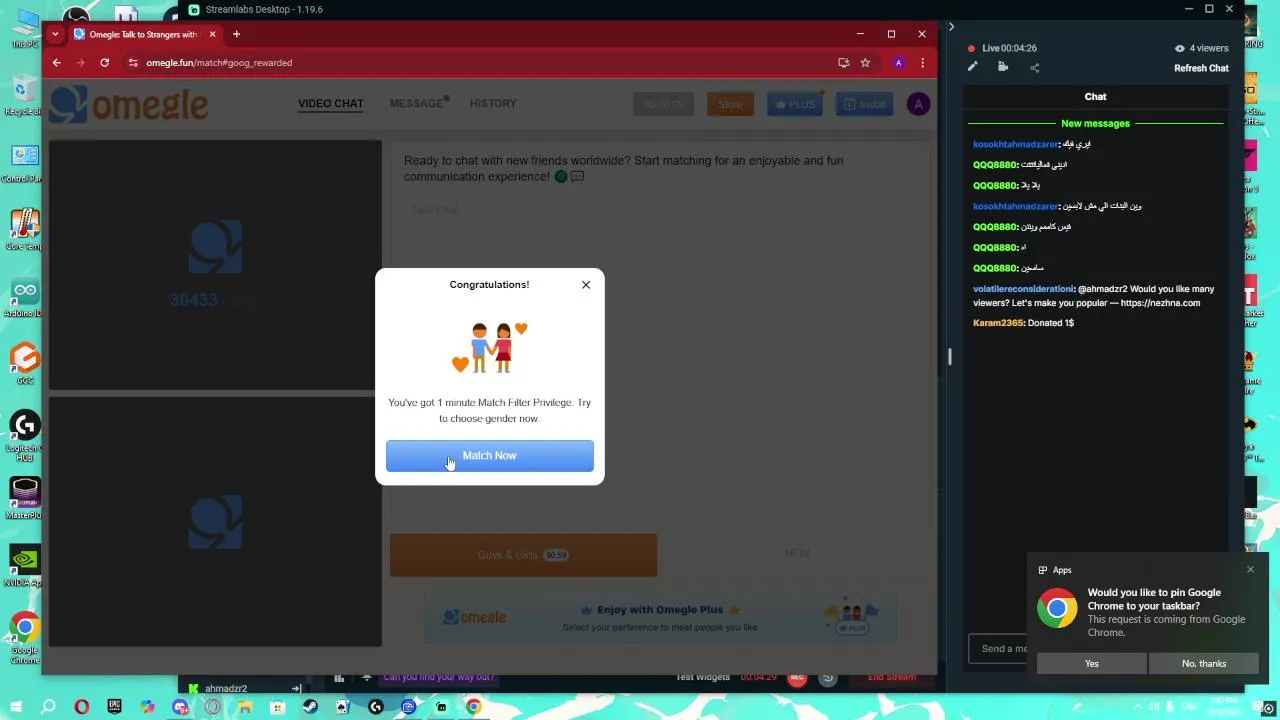Screen dimensions: 1280x720
Task: Click the edit stream info pencil icon
Action: [972, 67]
